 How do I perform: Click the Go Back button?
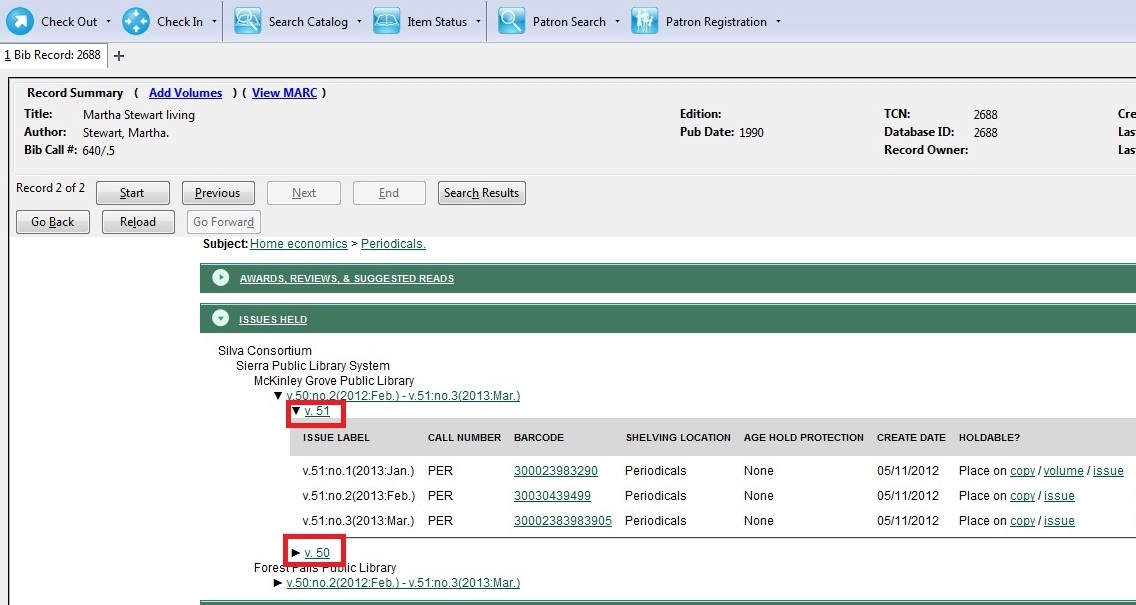52,221
